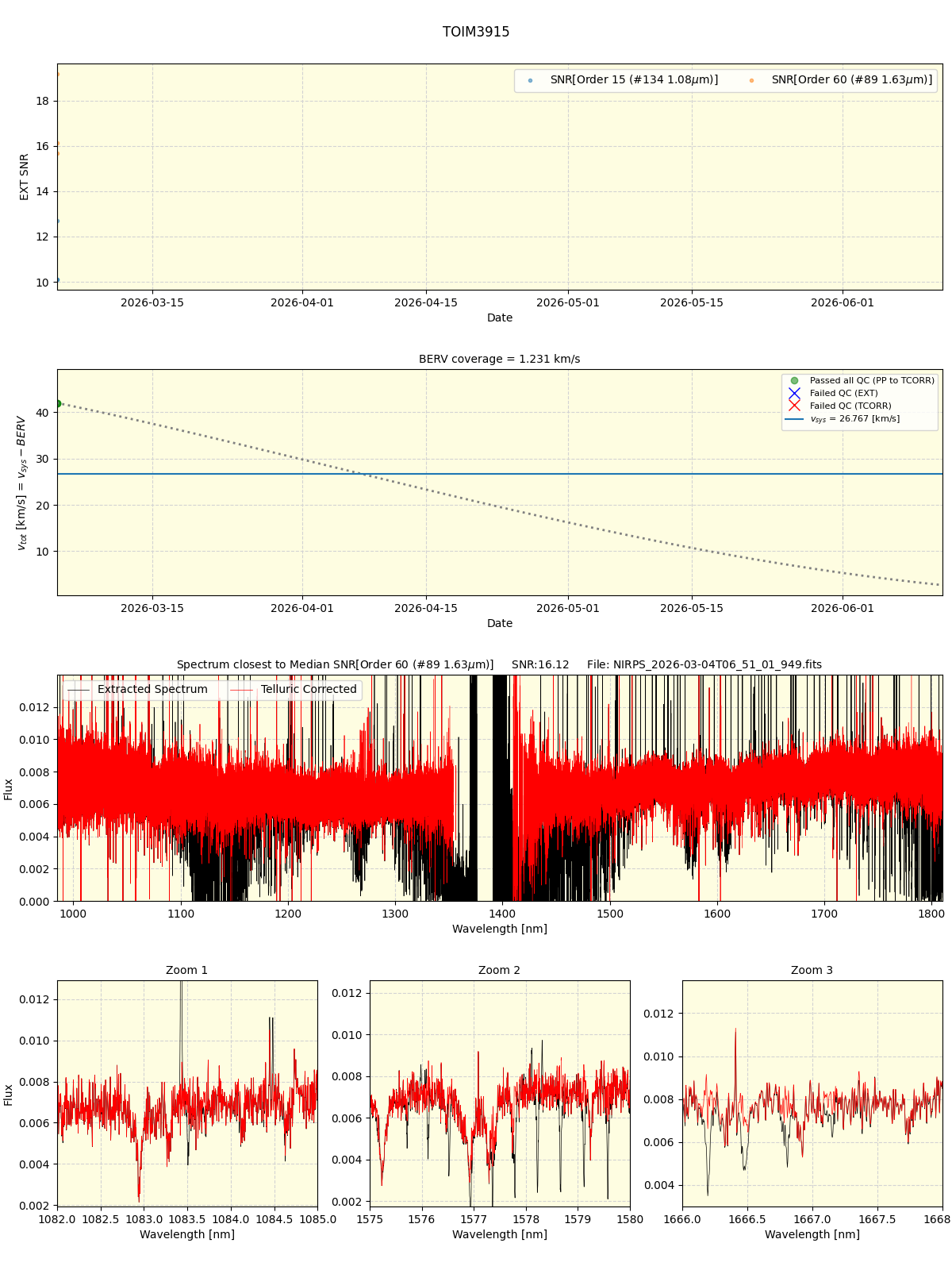Select the Telluric Corrected legend entry
952x1270 pixels.
click(x=294, y=690)
